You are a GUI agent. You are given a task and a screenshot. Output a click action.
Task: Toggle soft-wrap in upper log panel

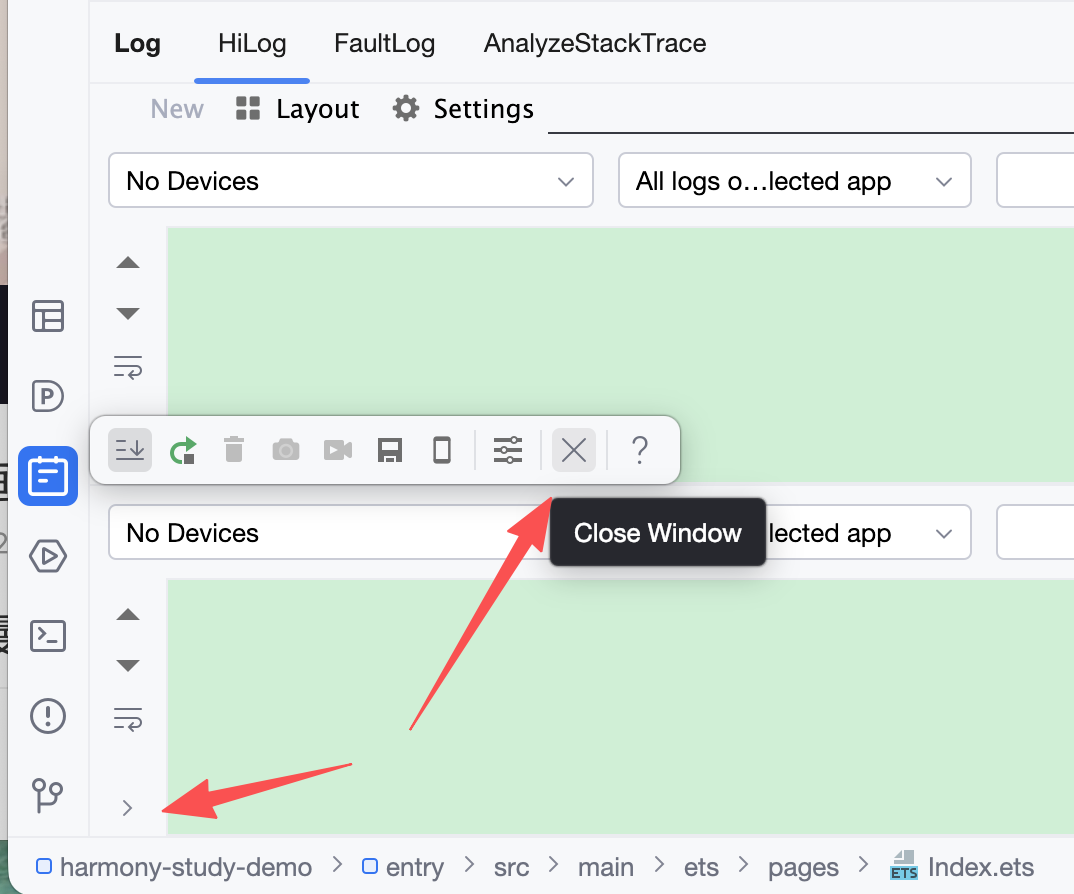128,367
